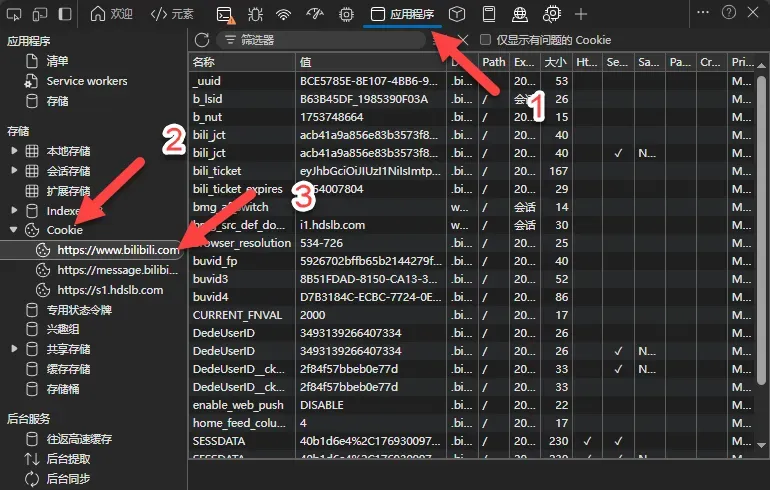Select the b_lsid cookie row
This screenshot has width=770, height=490.
click(471, 99)
